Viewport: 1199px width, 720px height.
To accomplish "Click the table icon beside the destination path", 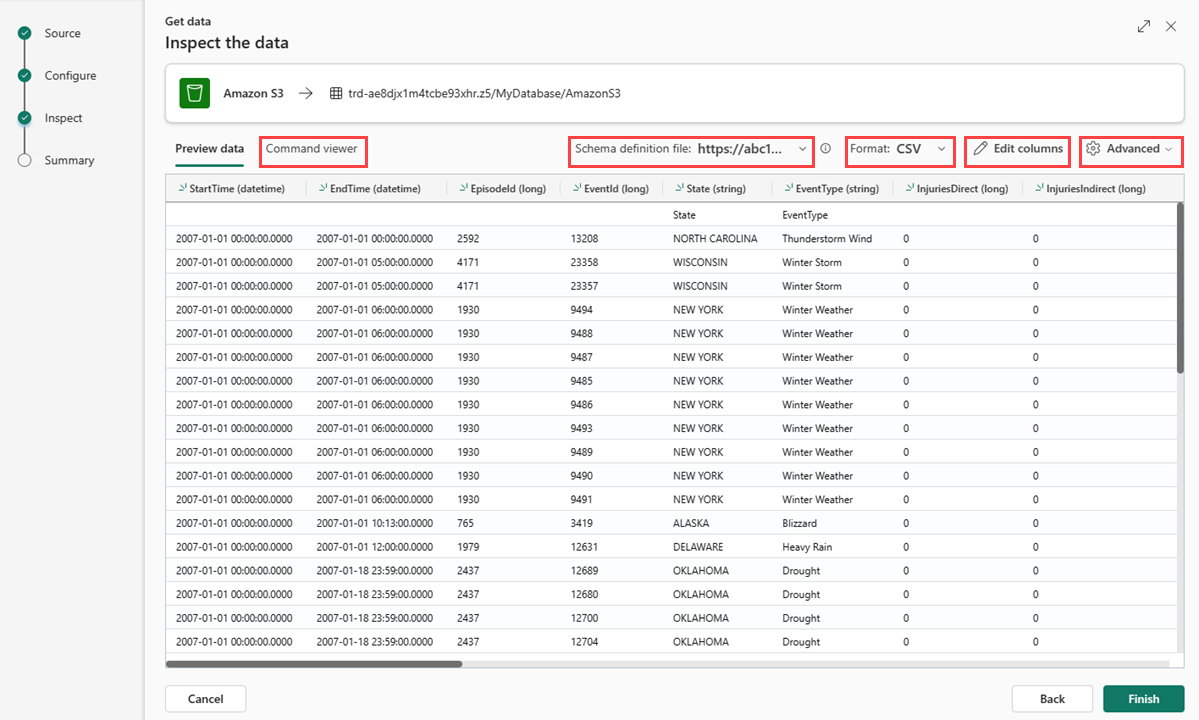I will pyautogui.click(x=336, y=93).
